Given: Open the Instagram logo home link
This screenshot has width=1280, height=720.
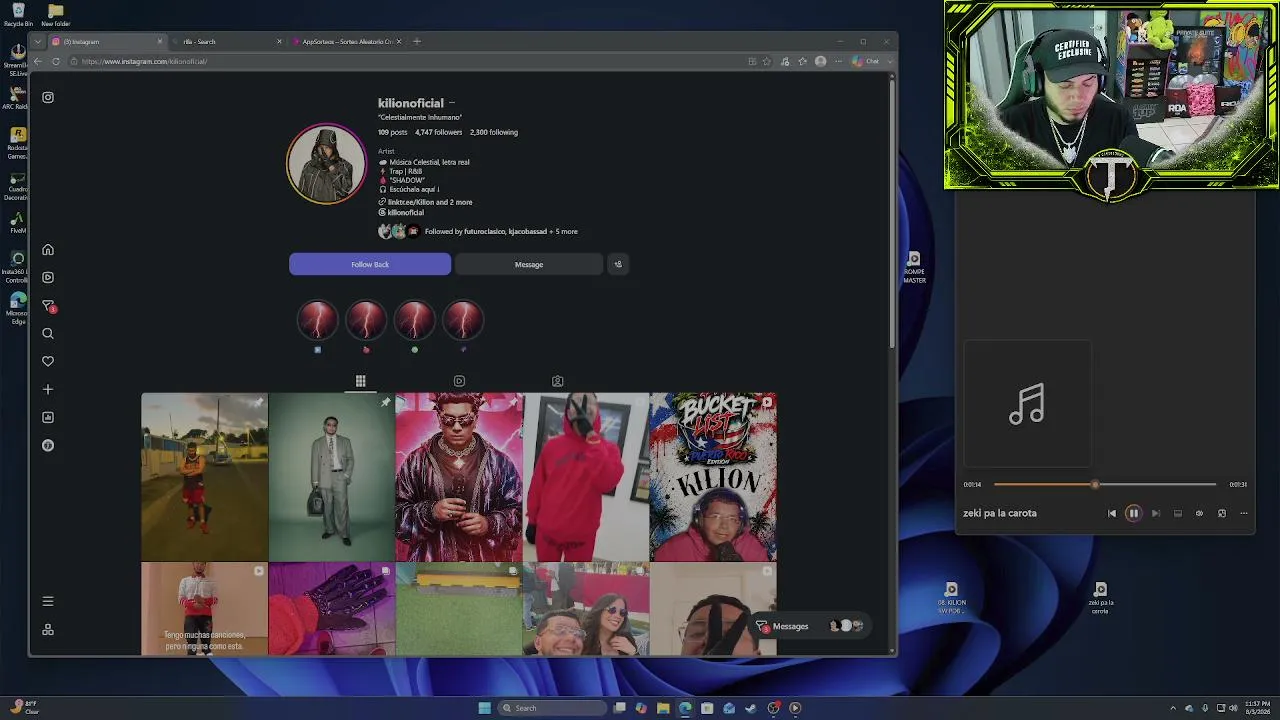Looking at the screenshot, I should (x=48, y=97).
